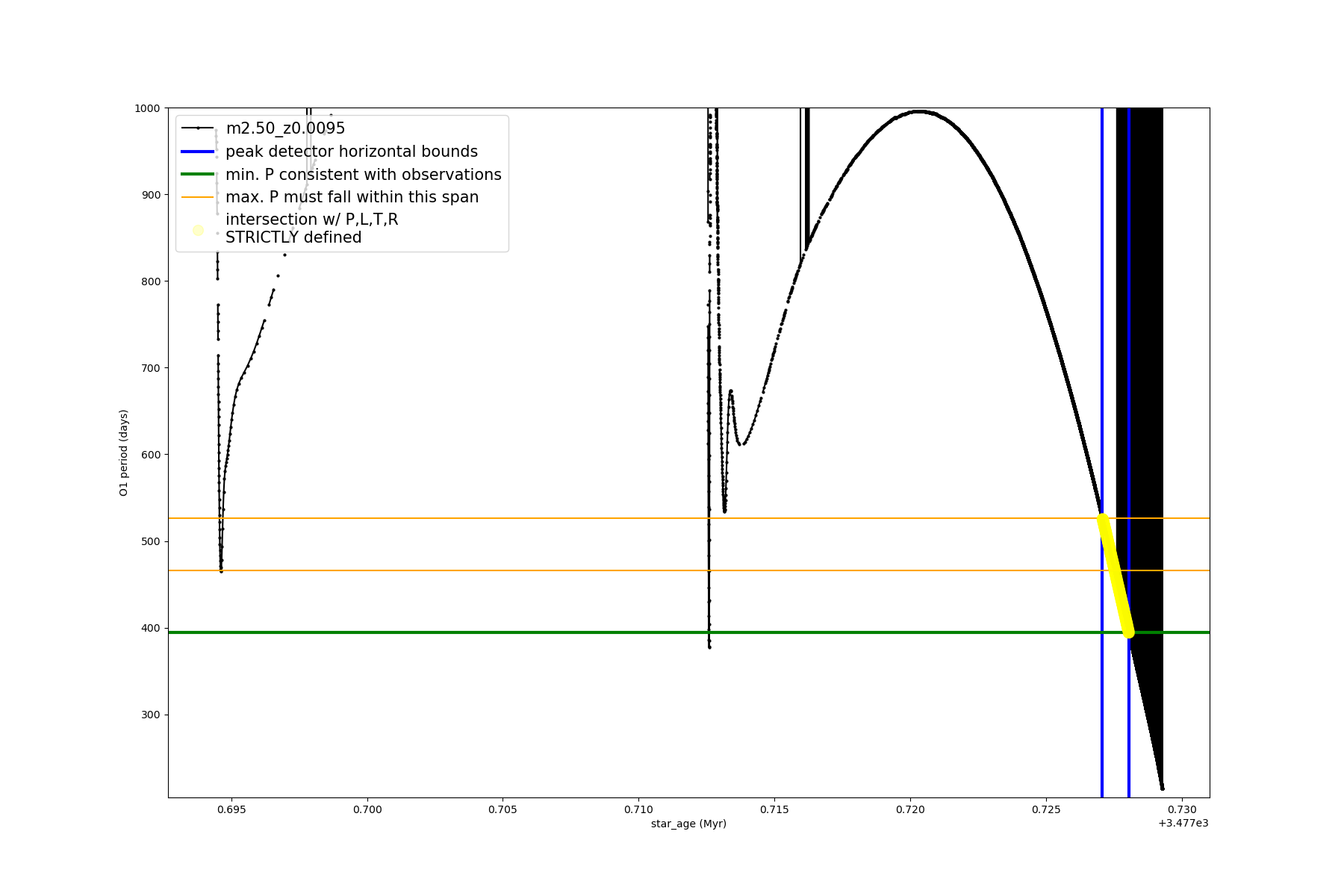Click the 'star_age (Myr)' x-axis label
The image size is (1344, 896).
(x=688, y=824)
